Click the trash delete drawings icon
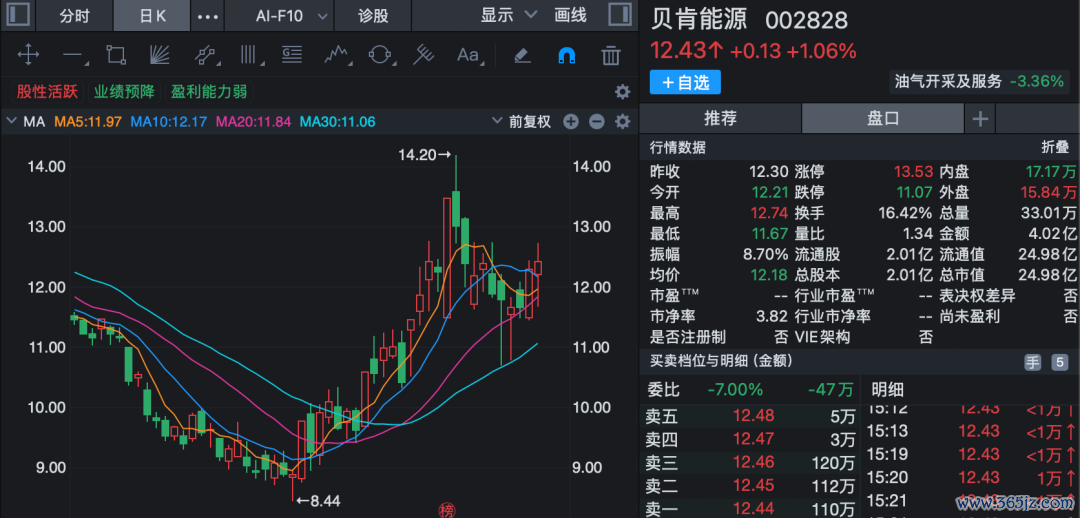The width and height of the screenshot is (1080, 518). 611,55
